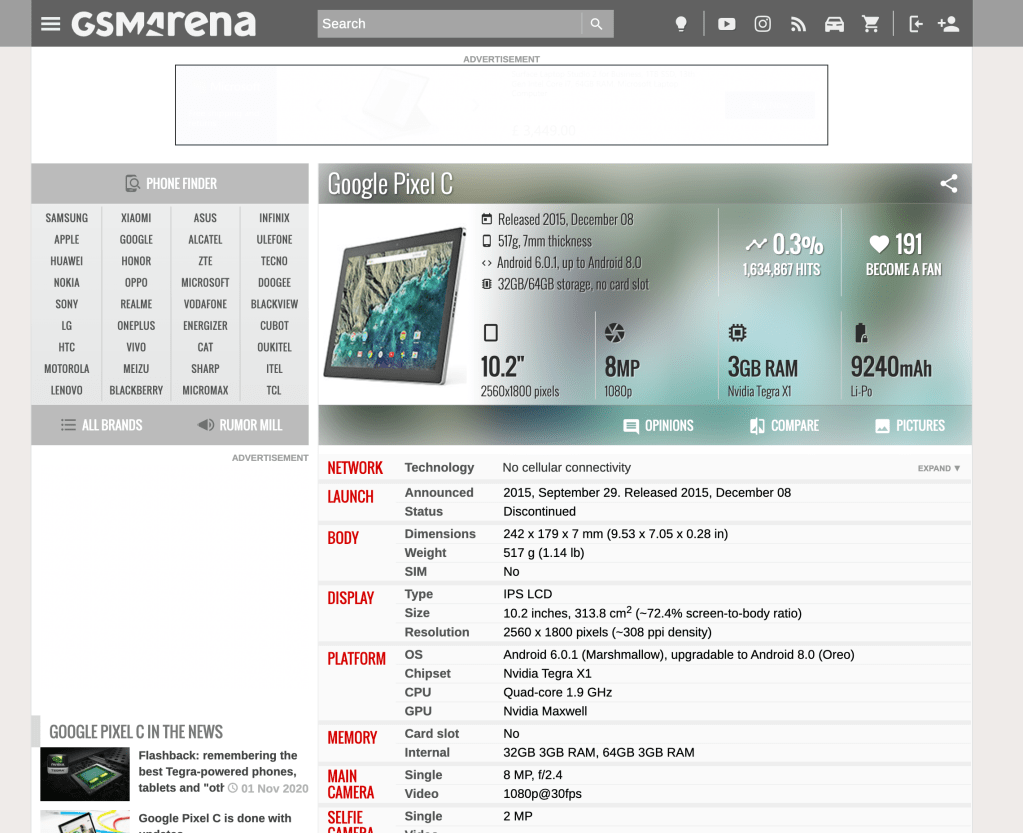Click the Dimensions spec label
This screenshot has width=1023, height=833.
pyautogui.click(x=440, y=534)
